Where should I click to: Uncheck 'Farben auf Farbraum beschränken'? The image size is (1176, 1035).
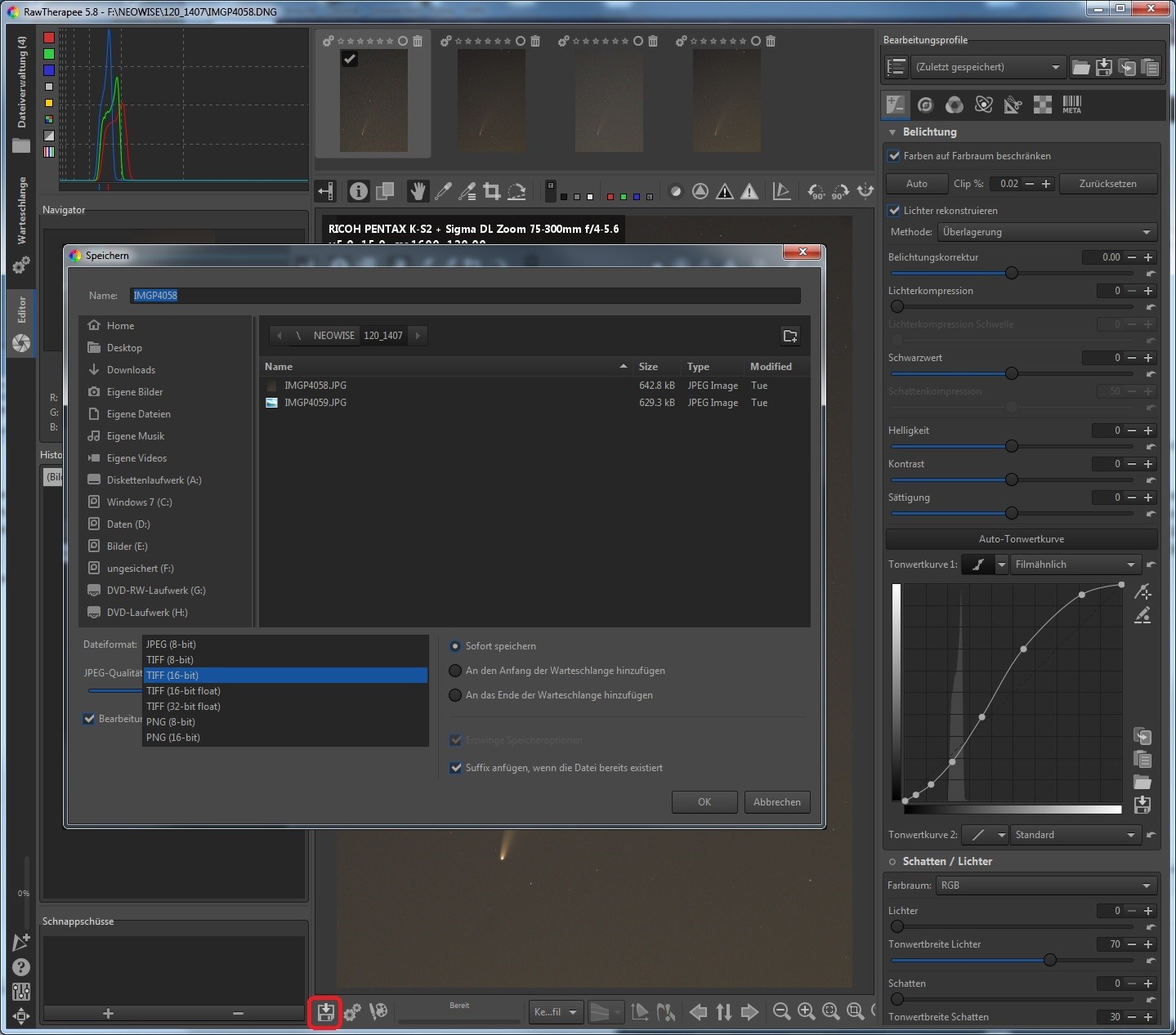click(x=894, y=156)
